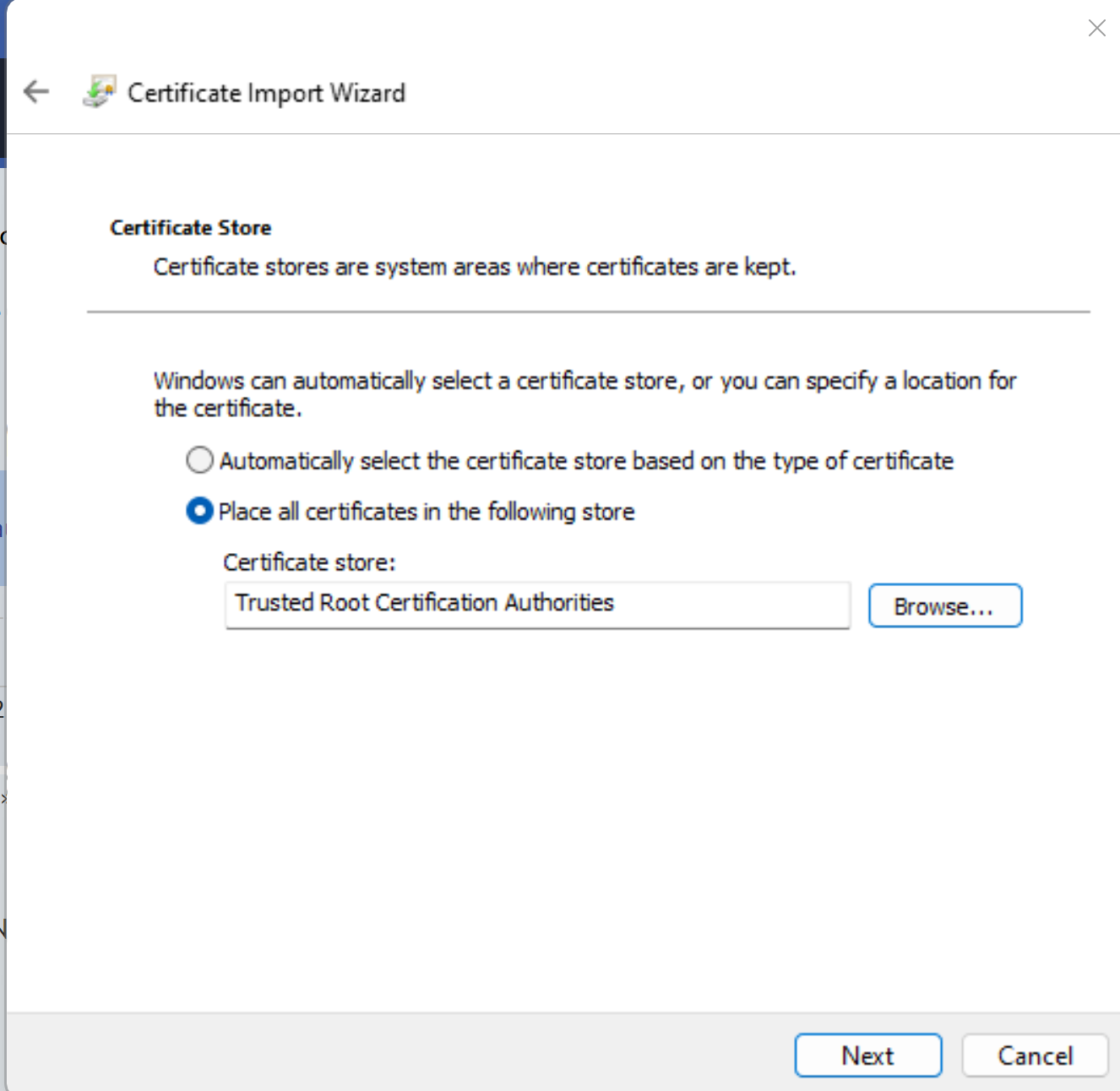
Task: Click the Trusted Root Certification Authorities field
Action: [x=537, y=605]
